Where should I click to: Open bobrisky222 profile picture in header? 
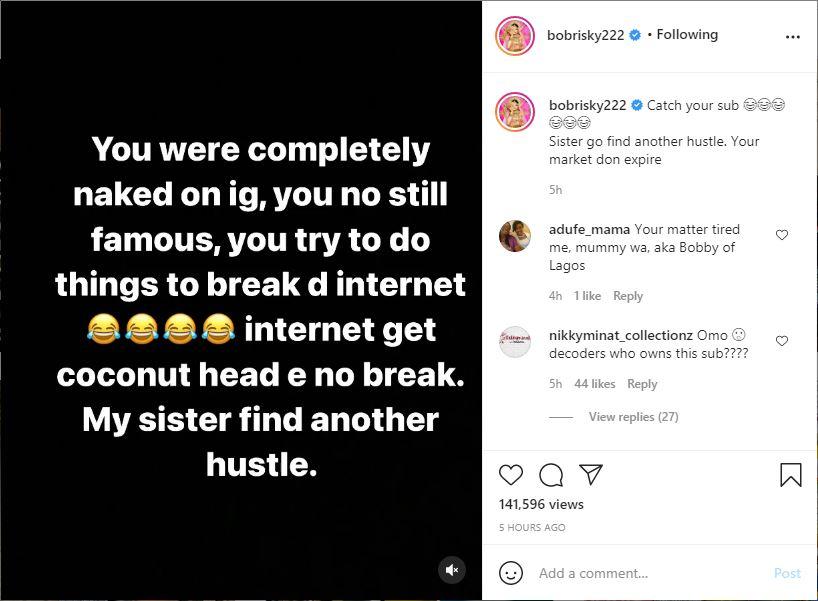(x=515, y=35)
